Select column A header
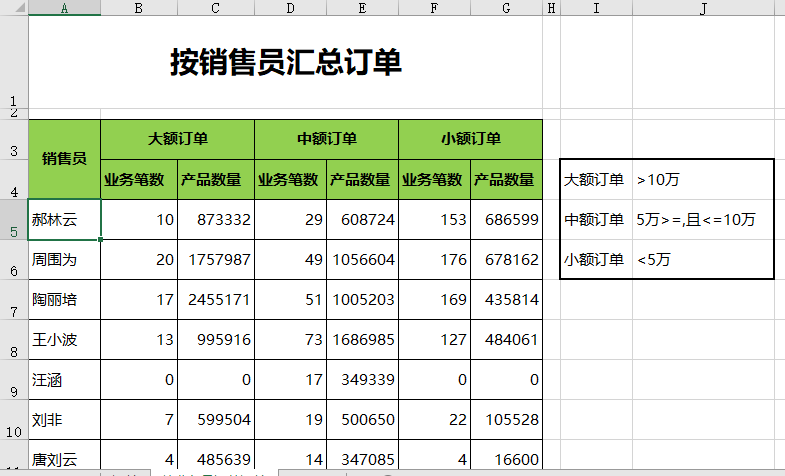The height and width of the screenshot is (476, 785). (64, 8)
